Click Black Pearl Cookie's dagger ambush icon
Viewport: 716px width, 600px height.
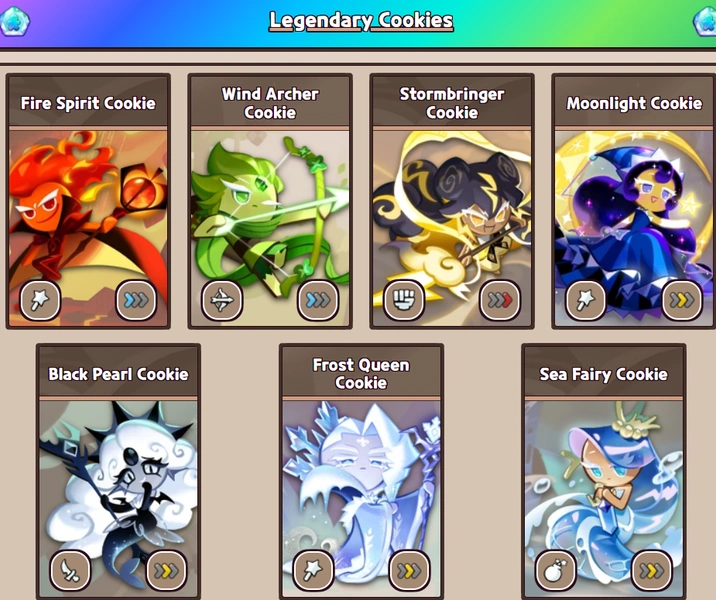[70, 570]
